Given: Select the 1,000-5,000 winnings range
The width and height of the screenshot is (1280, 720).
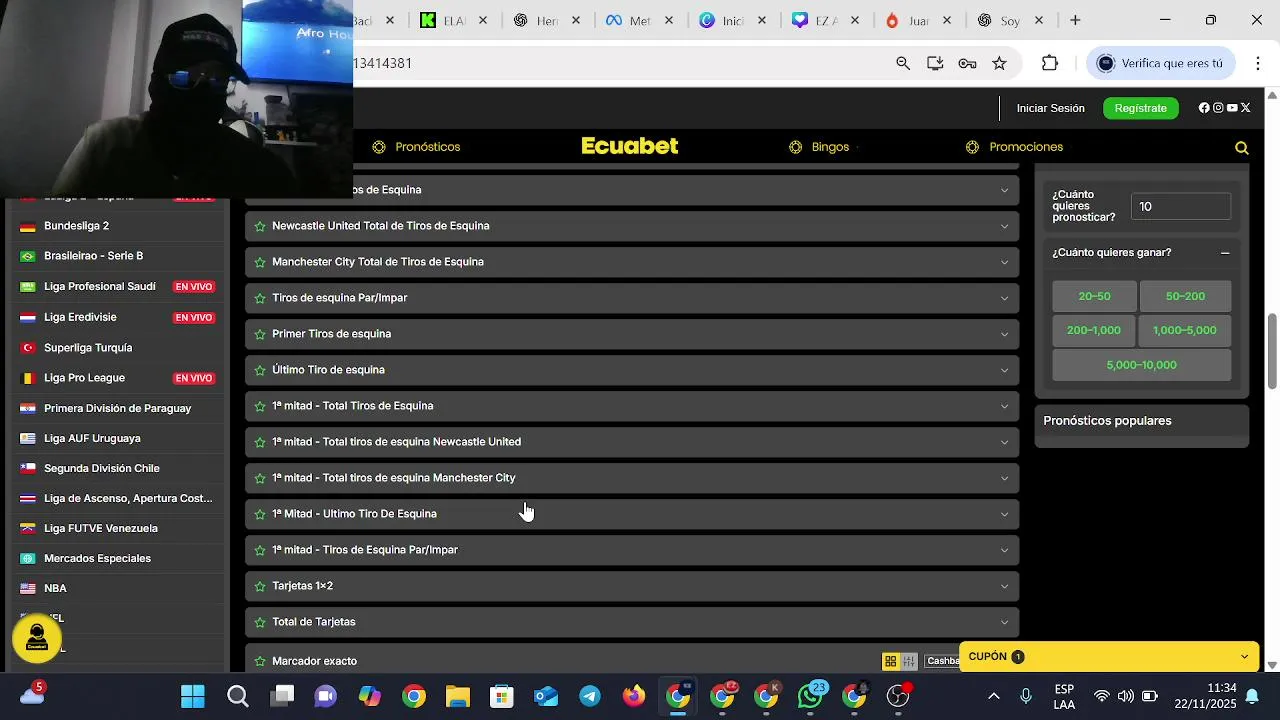Looking at the screenshot, I should [1185, 330].
